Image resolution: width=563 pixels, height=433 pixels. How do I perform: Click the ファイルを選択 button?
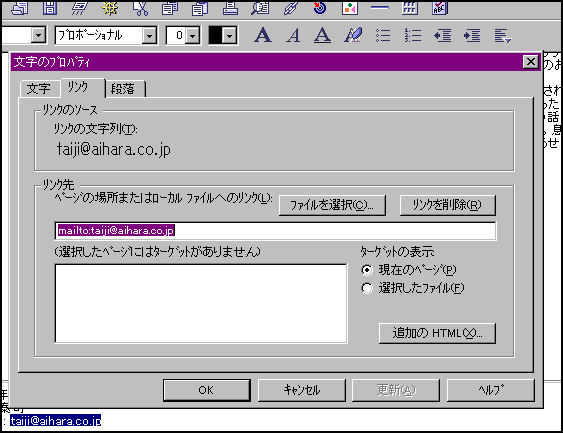pos(332,205)
